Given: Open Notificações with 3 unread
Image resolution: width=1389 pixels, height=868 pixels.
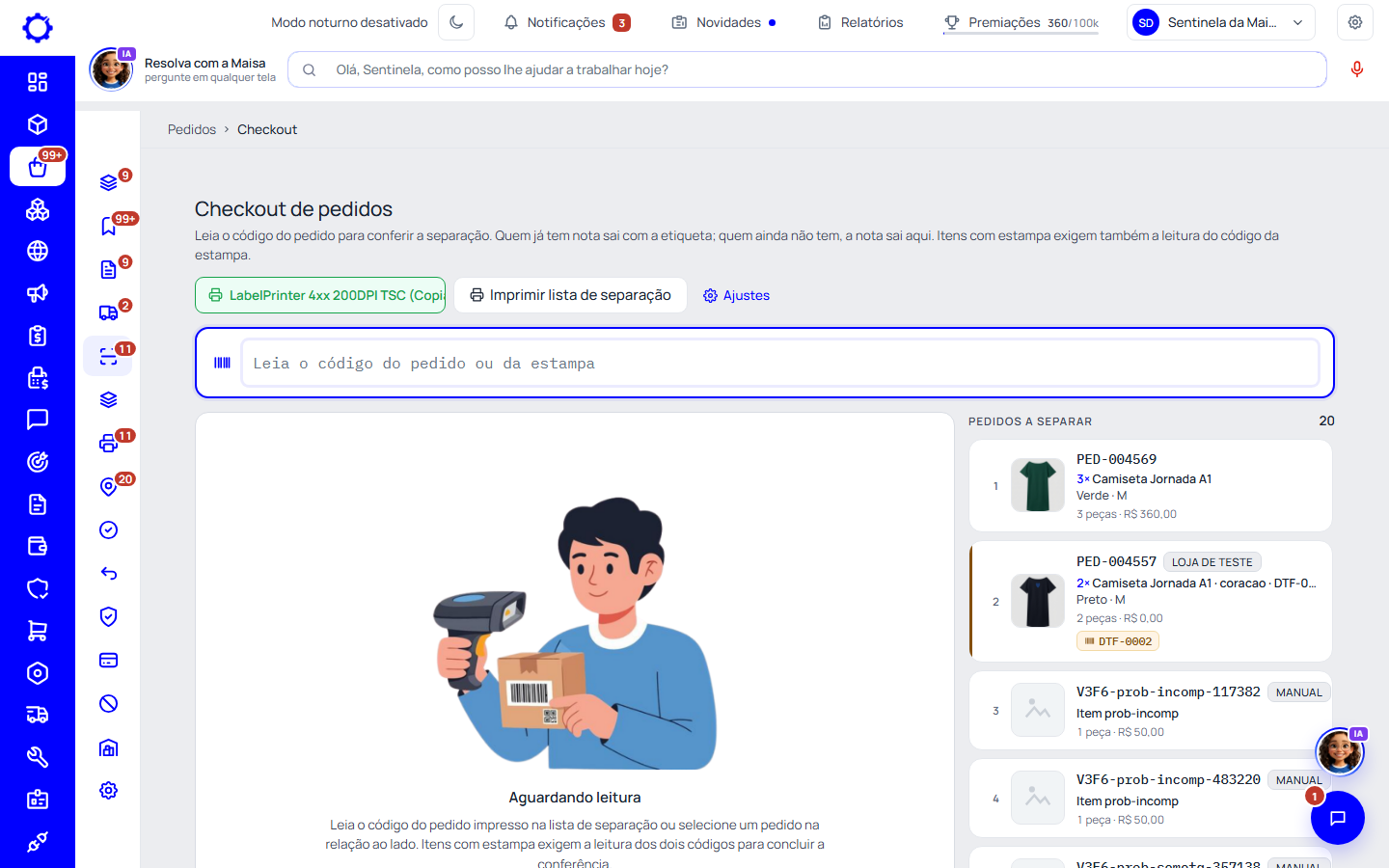Looking at the screenshot, I should click(x=567, y=22).
